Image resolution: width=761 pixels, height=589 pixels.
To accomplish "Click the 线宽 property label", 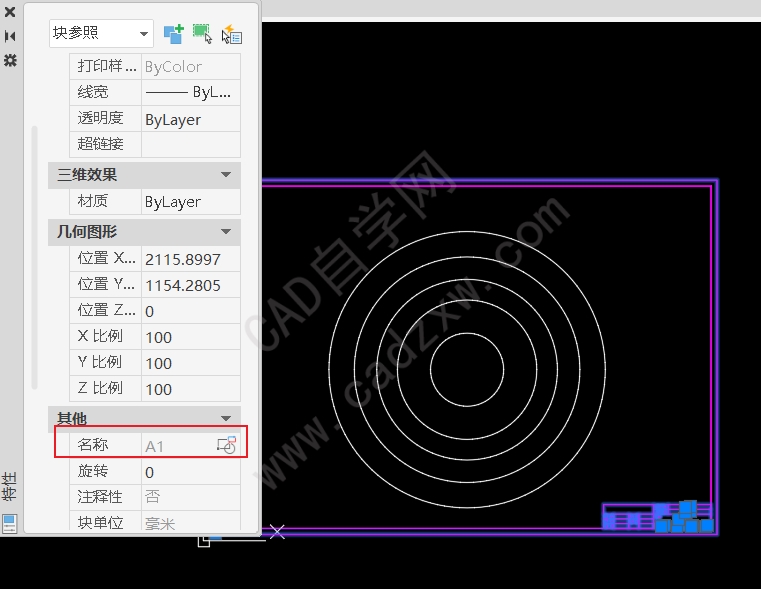I will pos(93,92).
